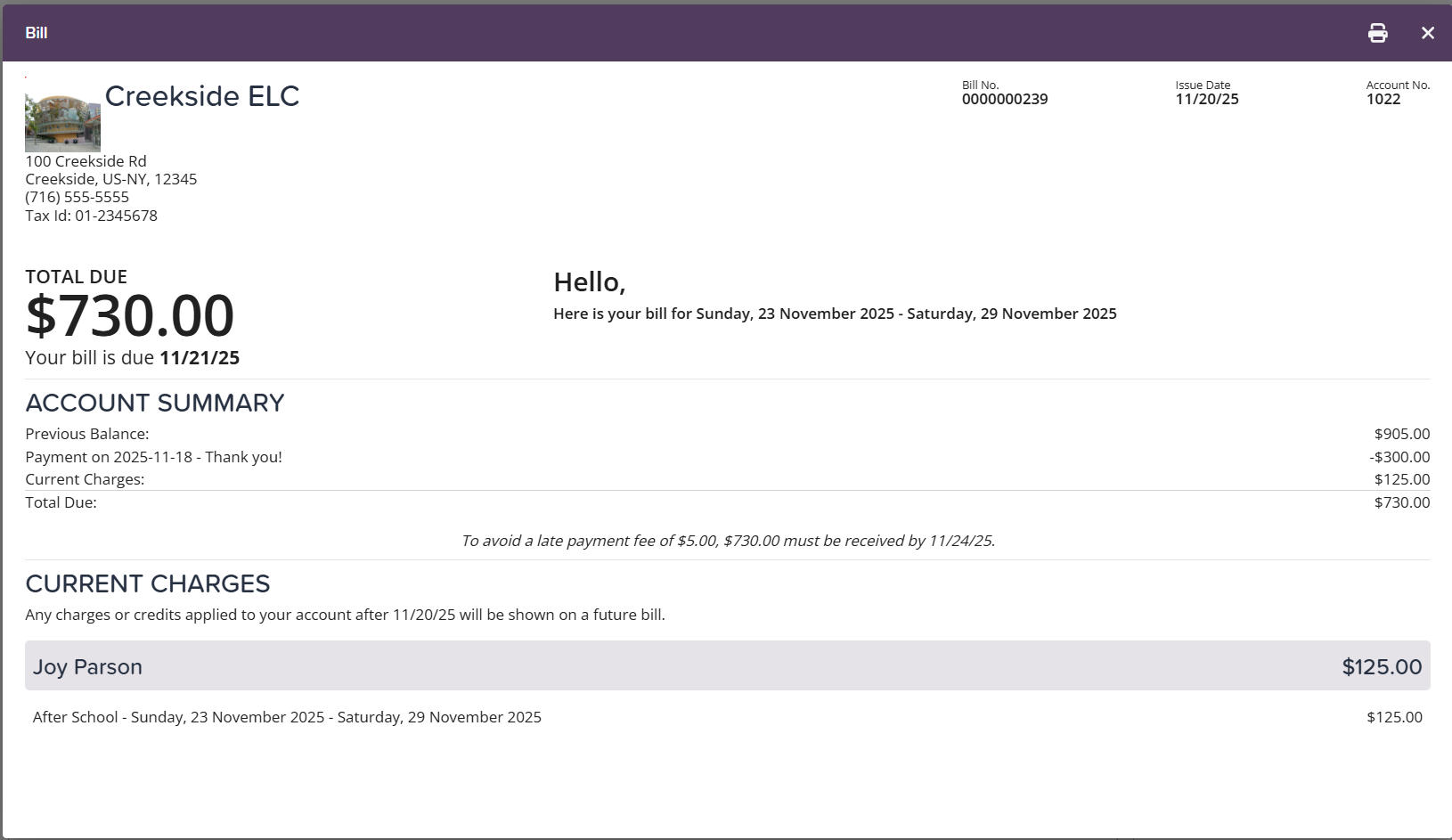Click the Bill title in header bar
The image size is (1452, 840).
pyautogui.click(x=37, y=33)
